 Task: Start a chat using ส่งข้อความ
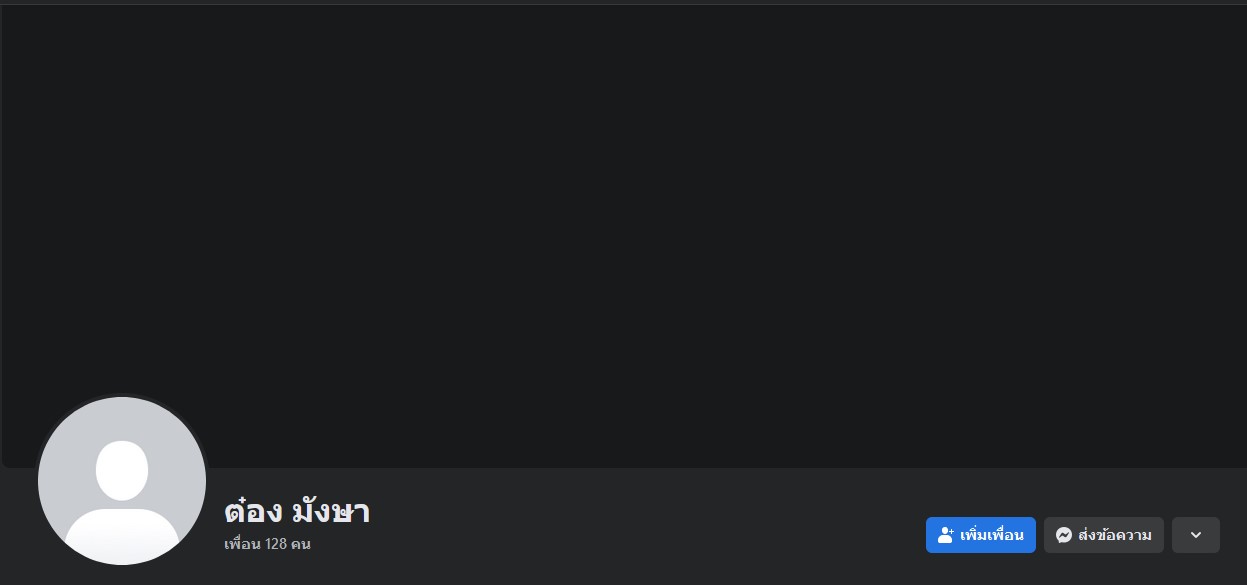(1104, 535)
